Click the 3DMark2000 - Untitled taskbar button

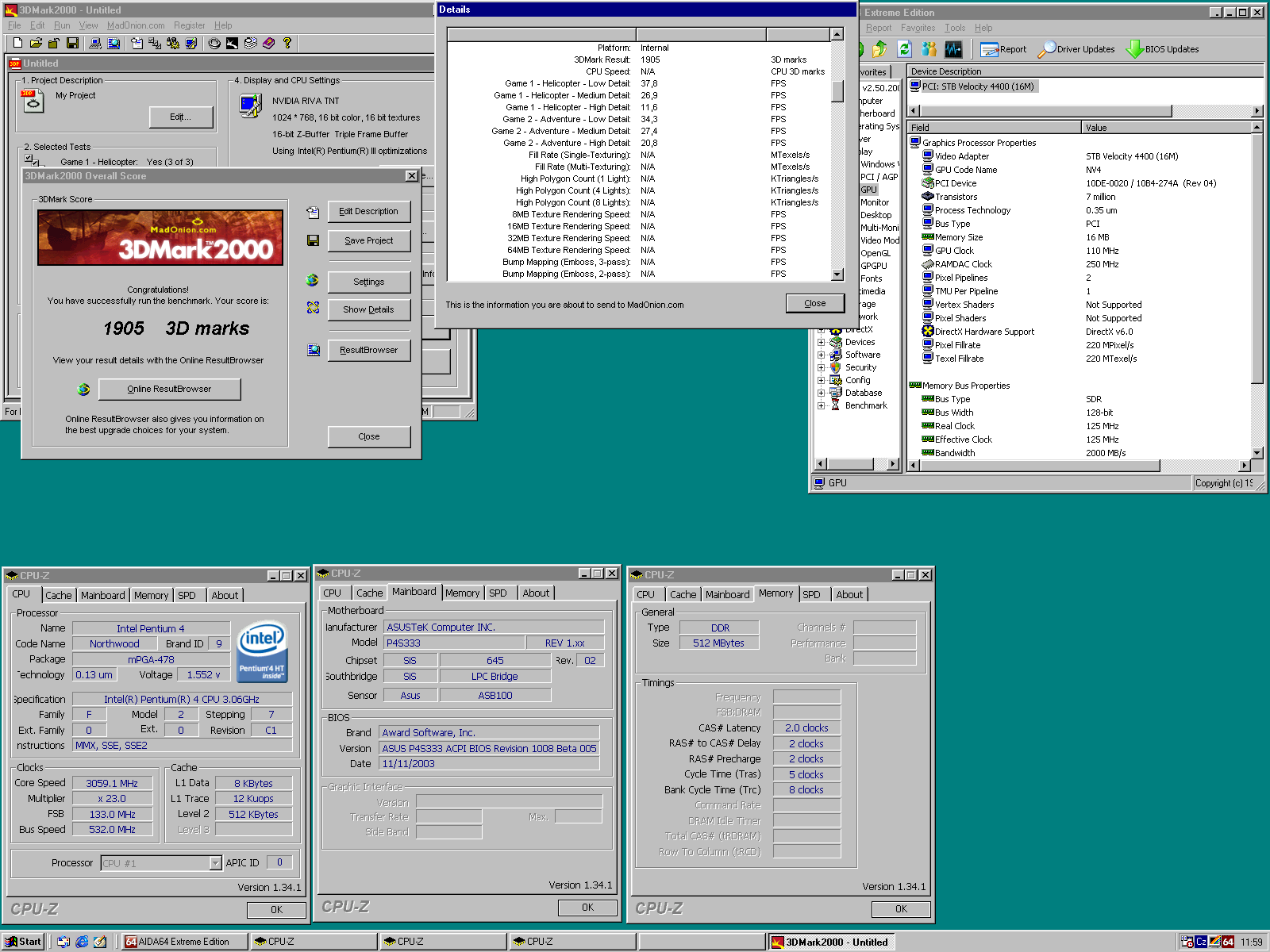pos(830,942)
